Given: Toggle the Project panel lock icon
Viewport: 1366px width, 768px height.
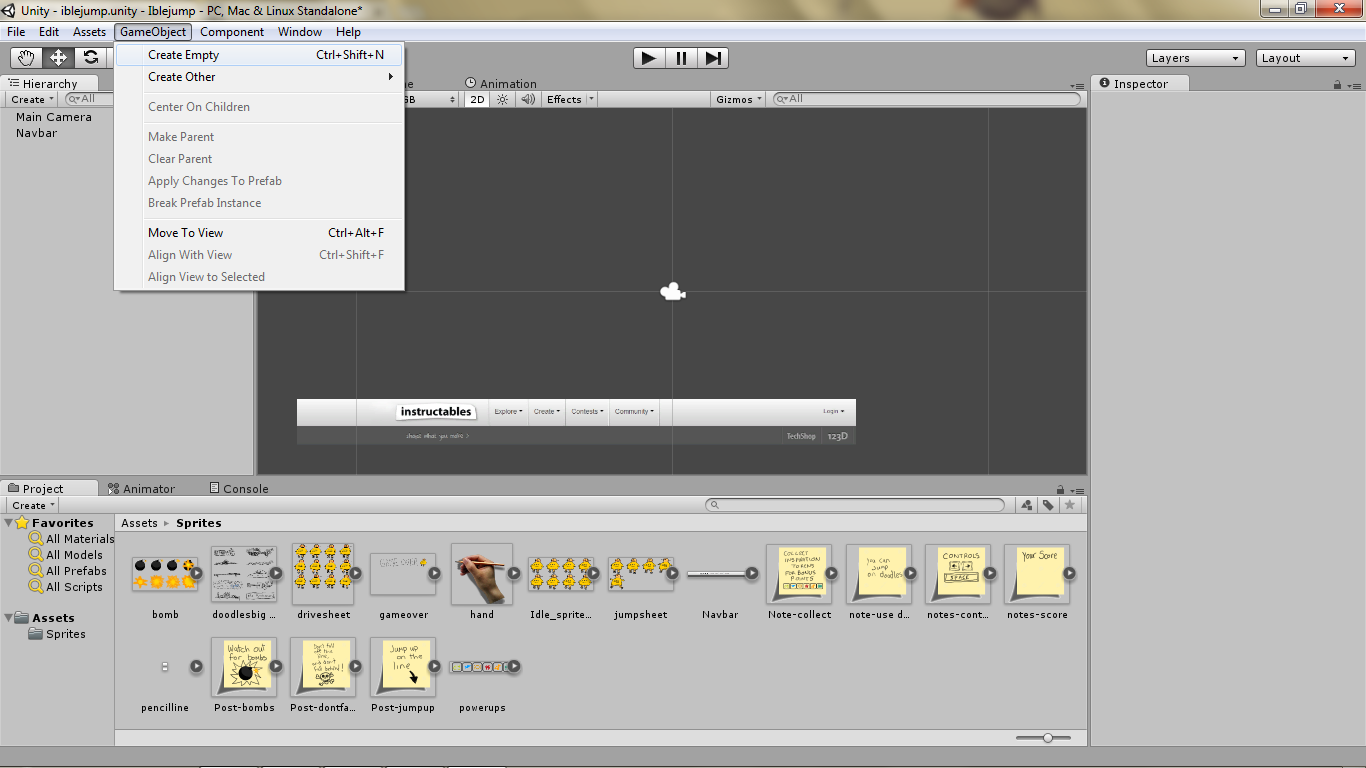Looking at the screenshot, I should tap(1061, 490).
